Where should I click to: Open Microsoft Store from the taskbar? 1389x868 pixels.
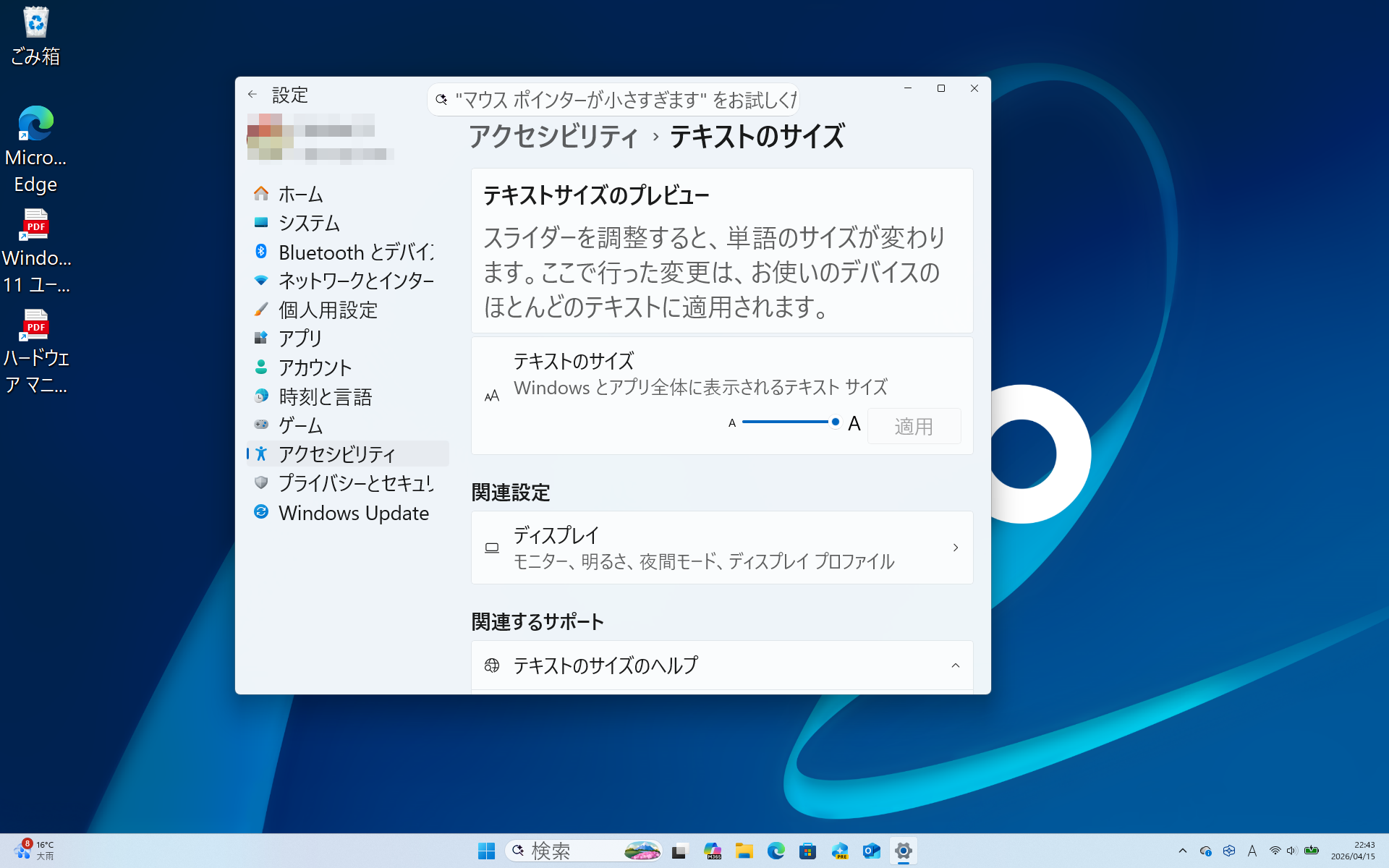click(x=808, y=851)
